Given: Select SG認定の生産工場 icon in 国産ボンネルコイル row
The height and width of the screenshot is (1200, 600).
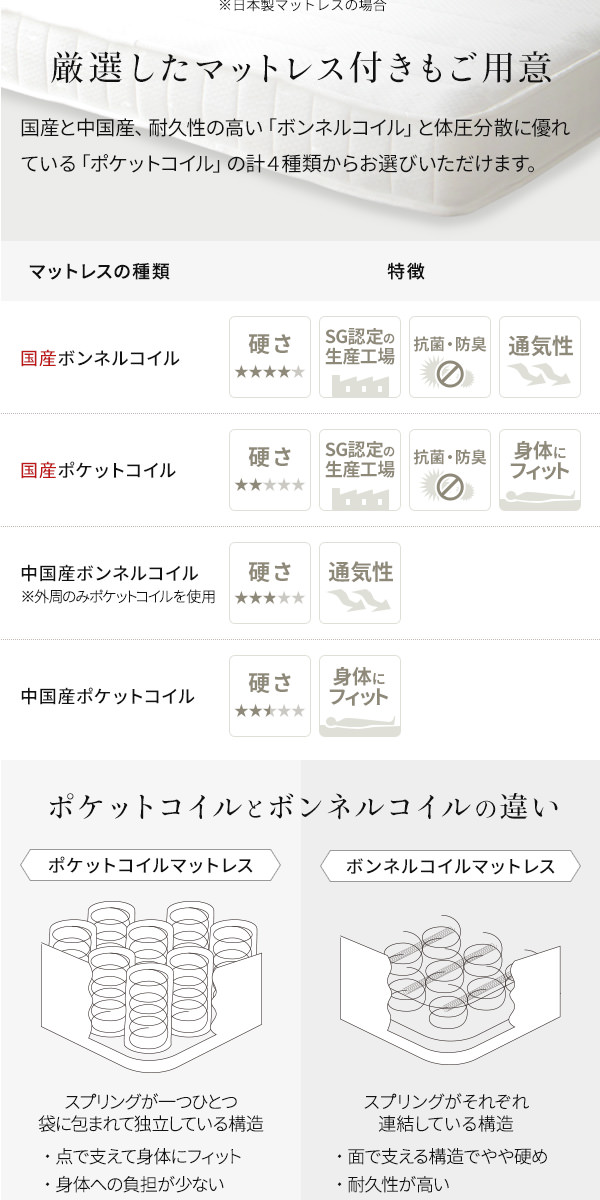Looking at the screenshot, I should point(360,357).
